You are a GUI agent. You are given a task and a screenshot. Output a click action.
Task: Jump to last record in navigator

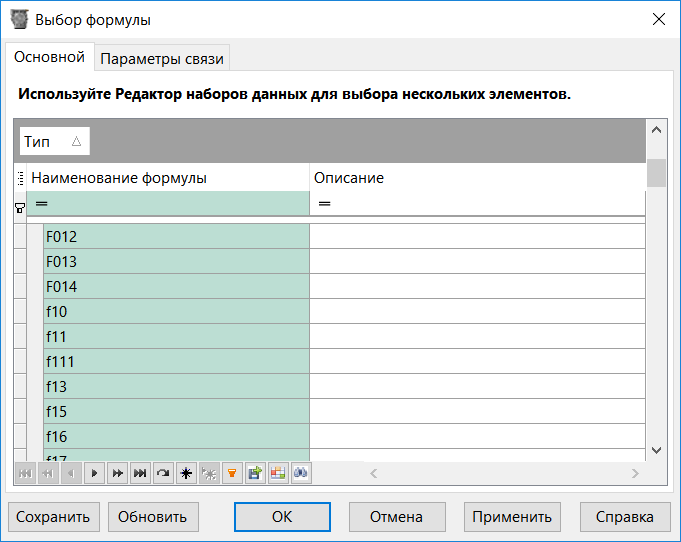140,473
